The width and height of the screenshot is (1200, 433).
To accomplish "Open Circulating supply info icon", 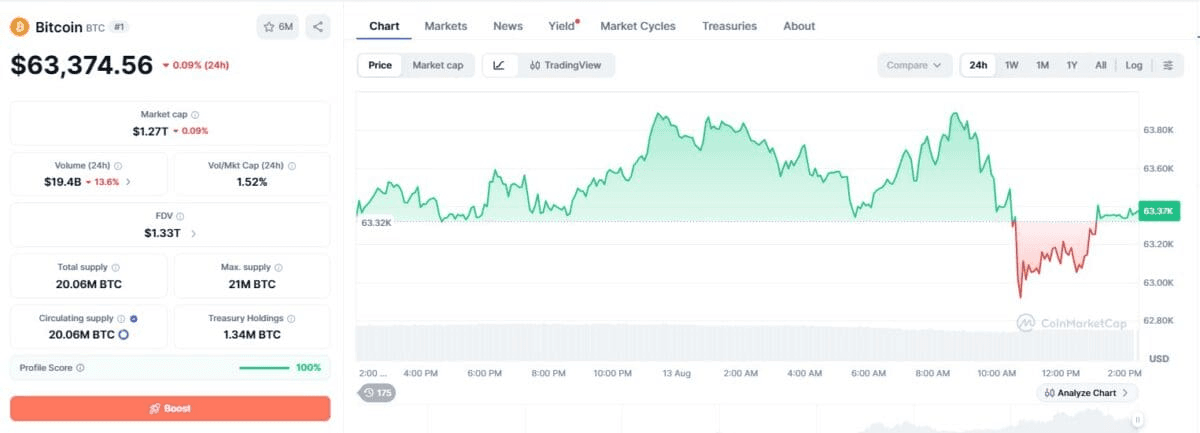I will [121, 319].
